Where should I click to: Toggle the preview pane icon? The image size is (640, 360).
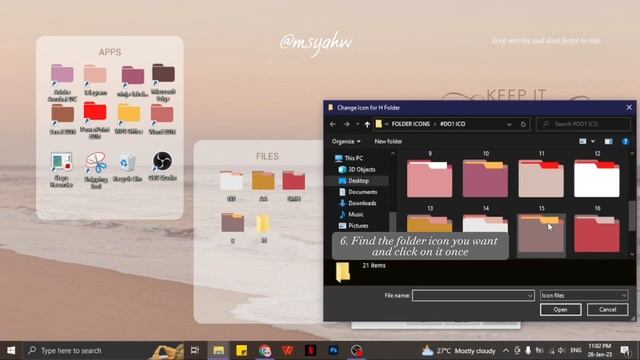(608, 141)
